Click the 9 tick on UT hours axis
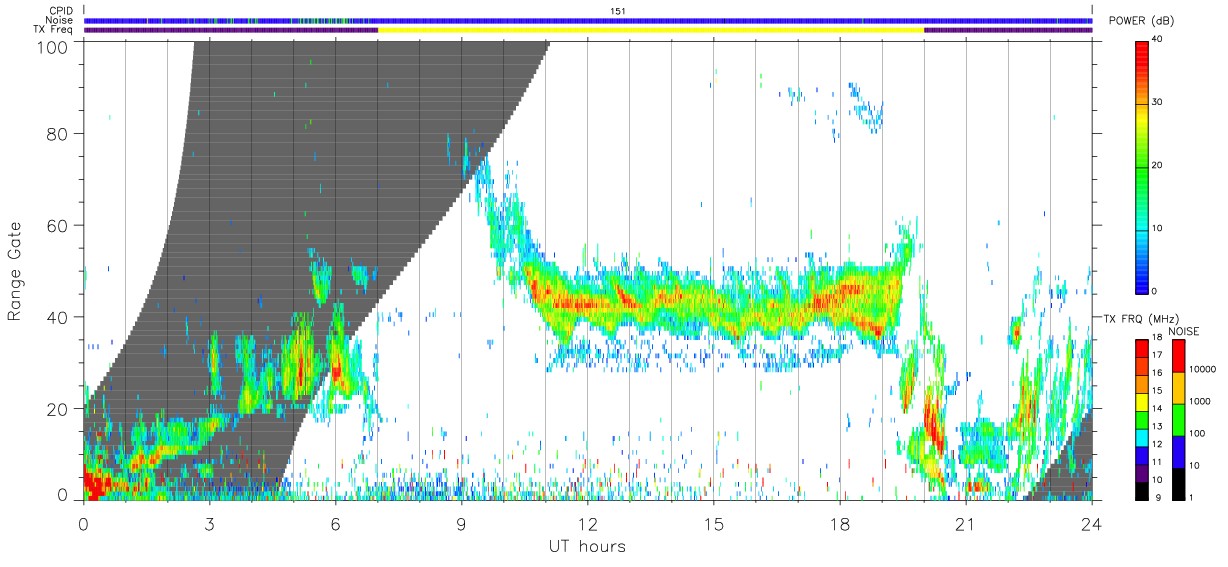This screenshot has width=1228, height=567. coord(462,523)
